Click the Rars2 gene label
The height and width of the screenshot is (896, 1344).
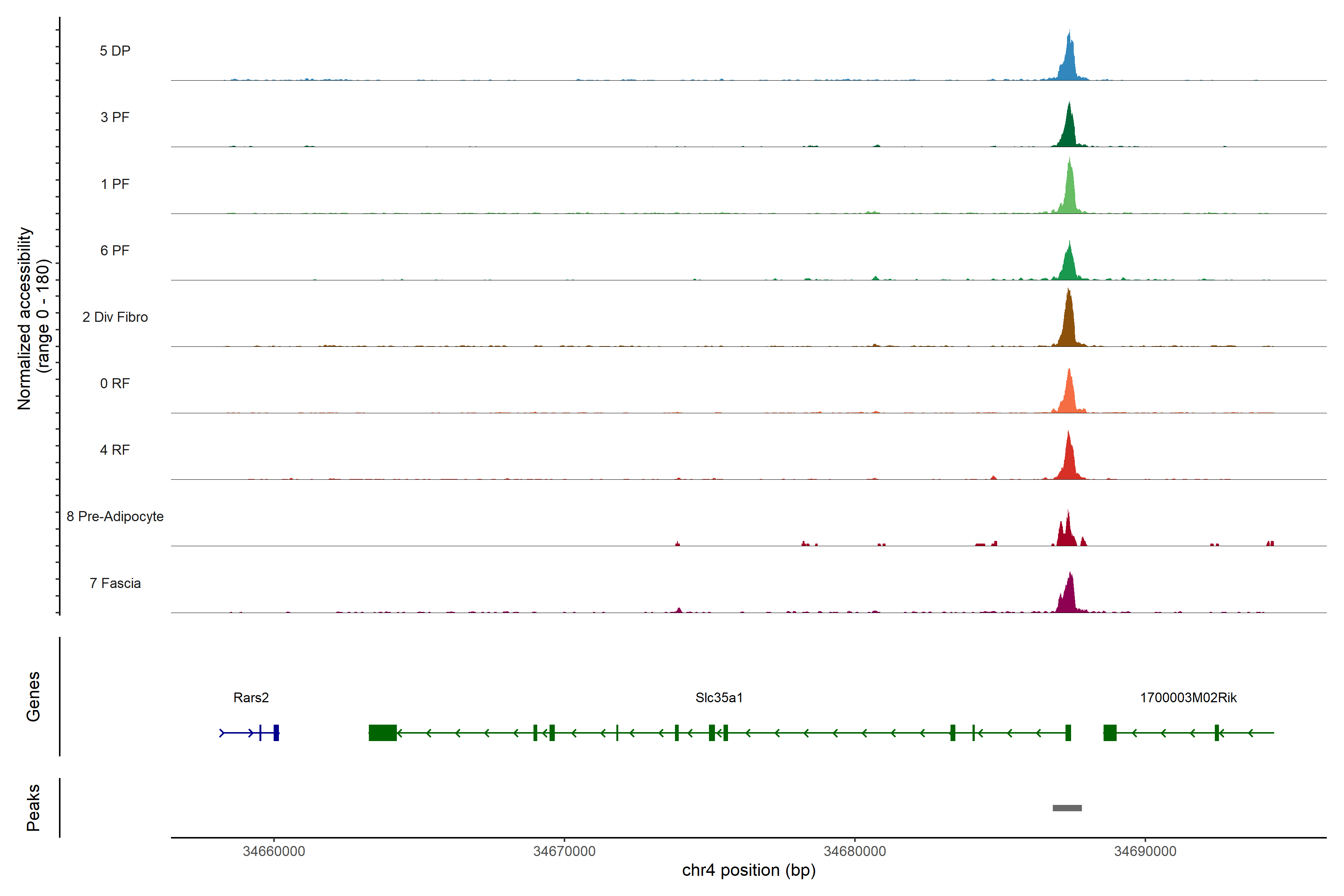tap(251, 698)
